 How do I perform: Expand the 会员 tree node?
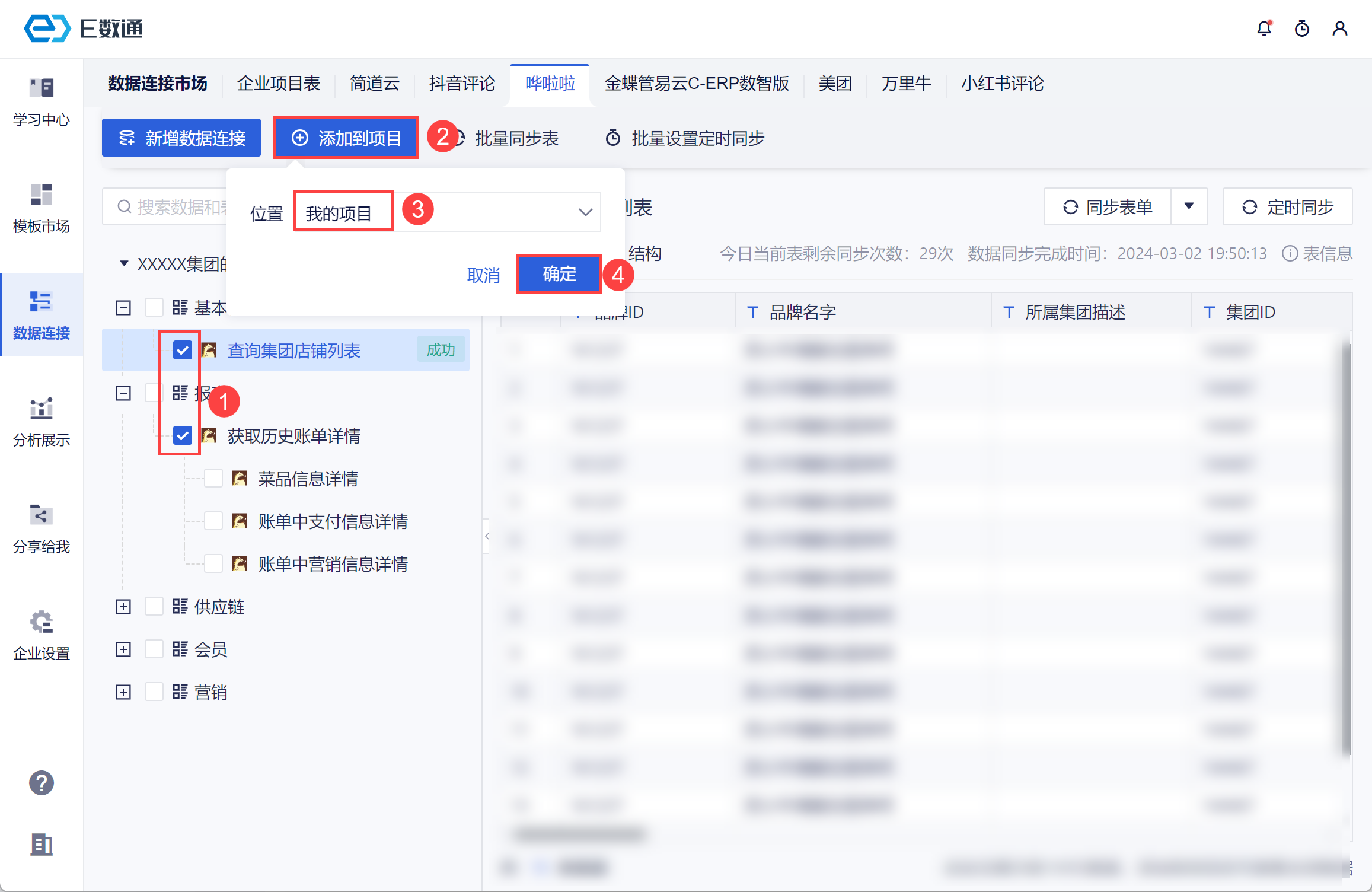coord(123,649)
